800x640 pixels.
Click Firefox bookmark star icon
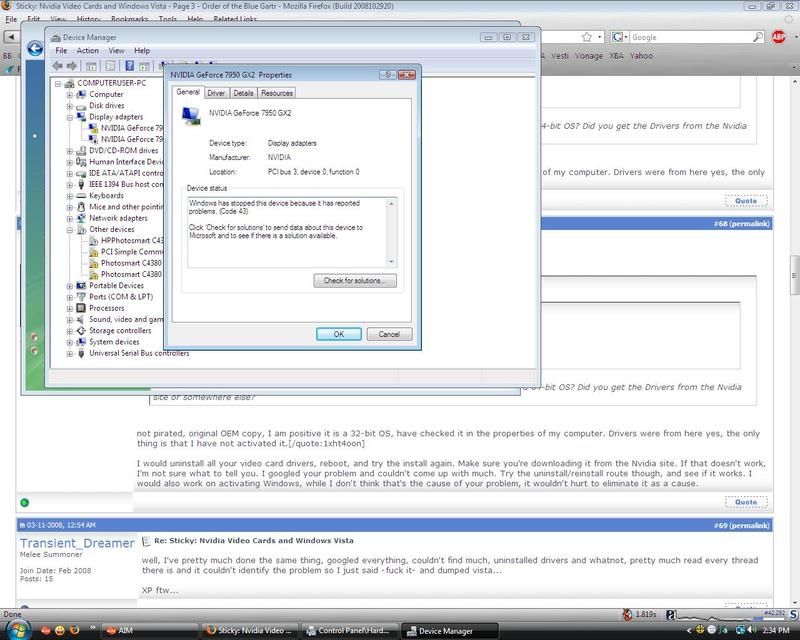[587, 37]
